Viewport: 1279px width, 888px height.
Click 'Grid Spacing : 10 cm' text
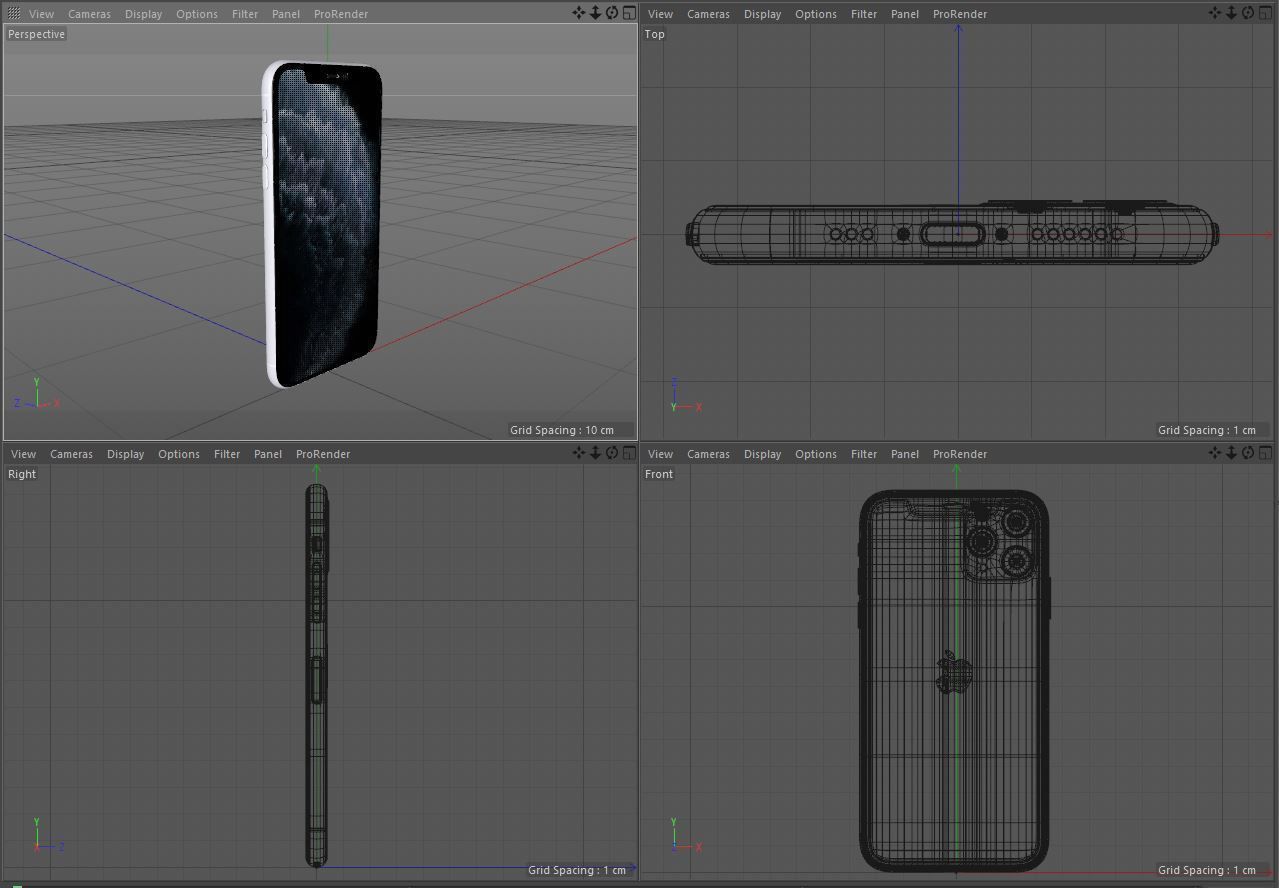pos(562,430)
